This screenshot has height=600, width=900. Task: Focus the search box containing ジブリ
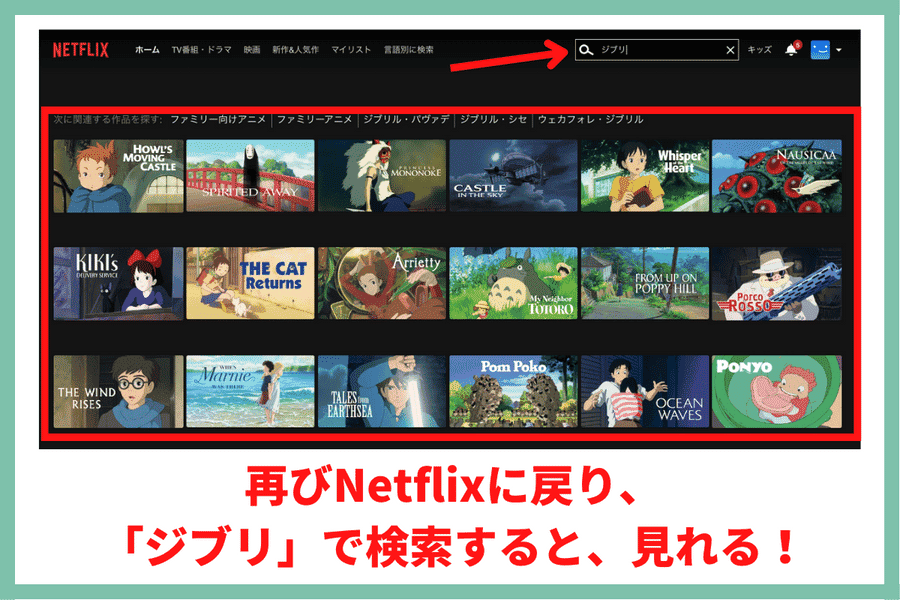coord(657,50)
